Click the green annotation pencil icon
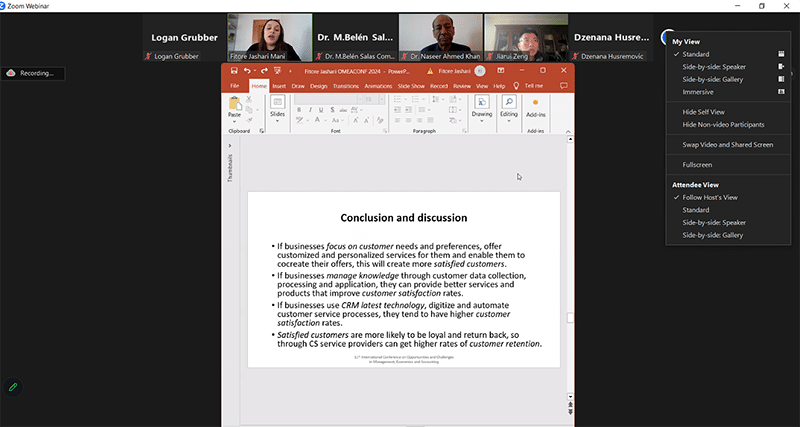 13,386
